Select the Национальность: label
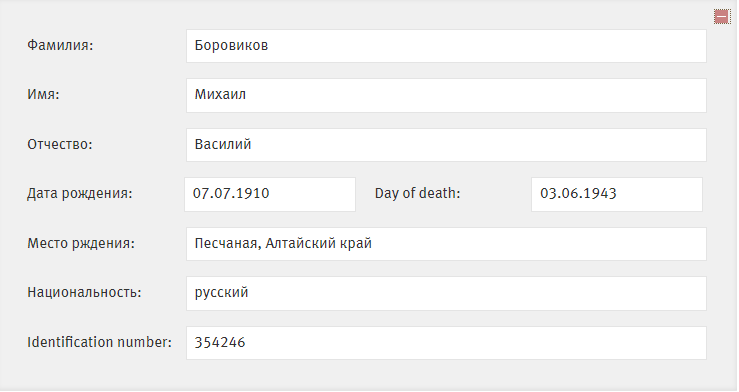 84,293
